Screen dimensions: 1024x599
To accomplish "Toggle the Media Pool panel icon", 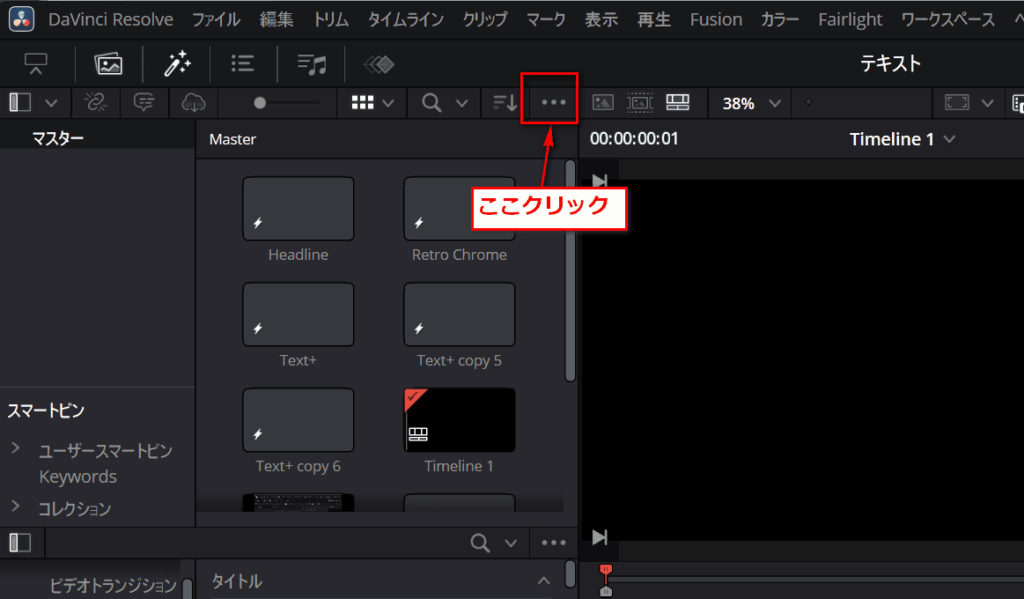I will [x=108, y=64].
